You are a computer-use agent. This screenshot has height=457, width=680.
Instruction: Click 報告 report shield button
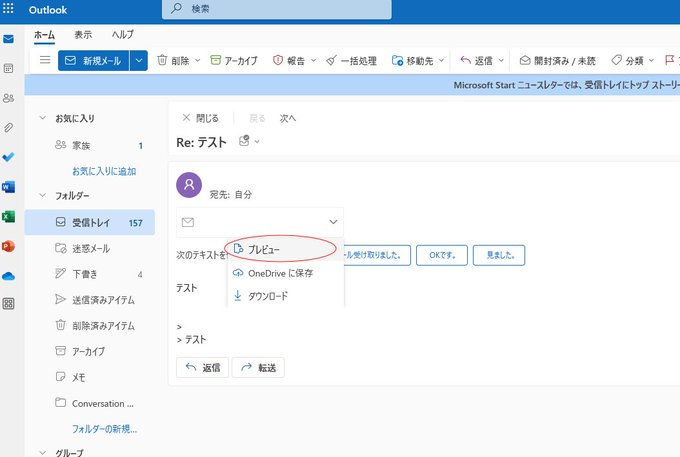point(289,60)
